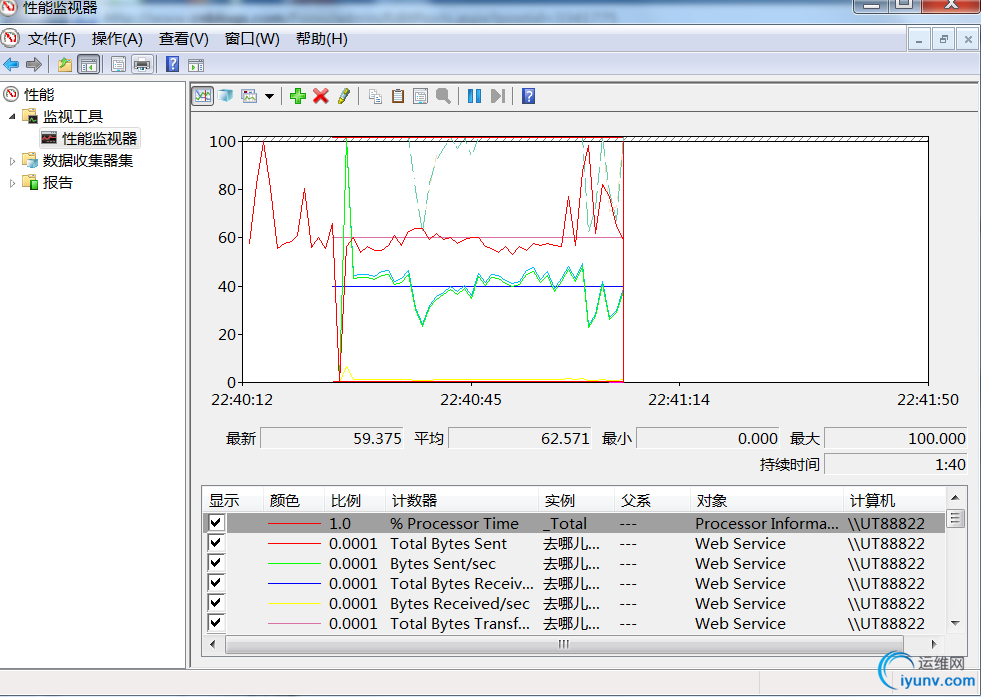Open Help from the console toolbar question-mark icon
Screen dimensions: 981x697
[172, 64]
